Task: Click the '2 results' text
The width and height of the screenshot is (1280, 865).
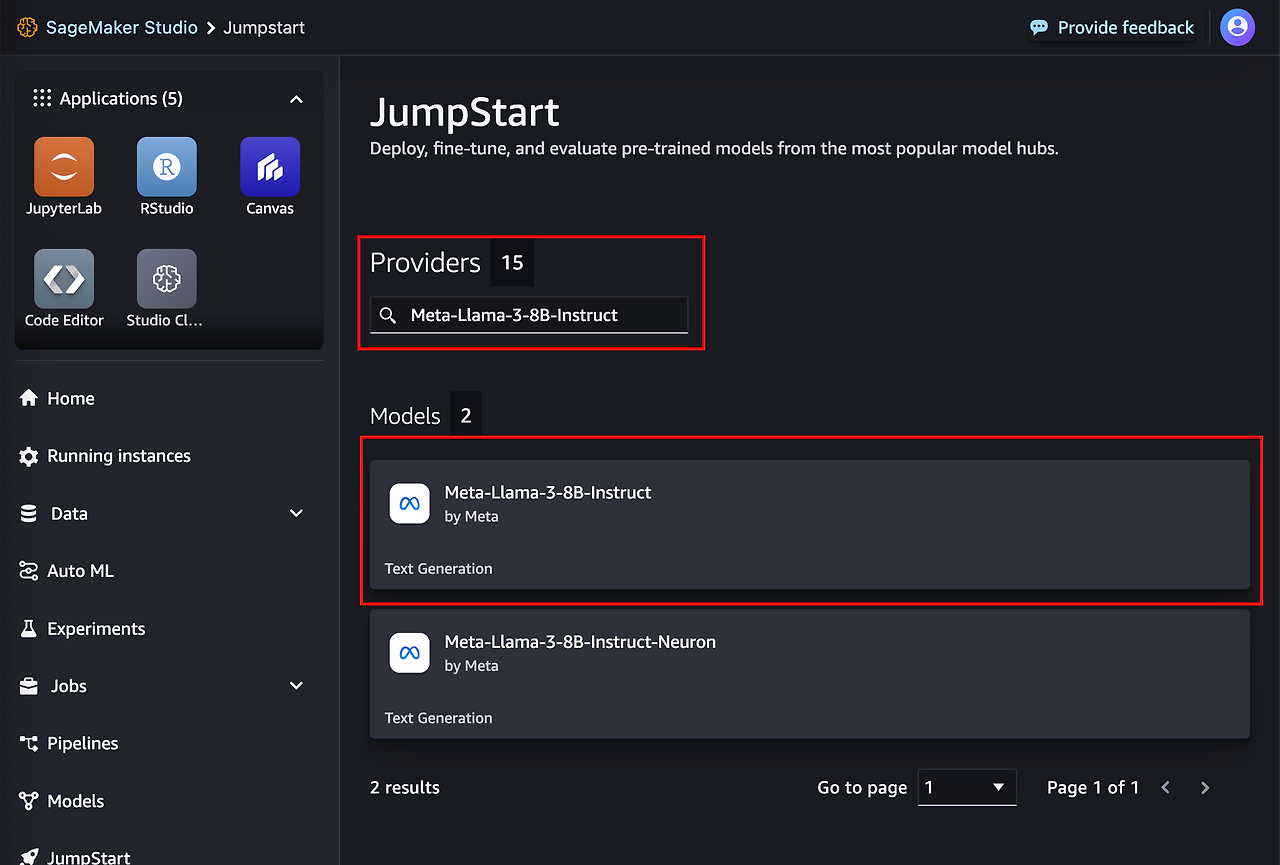Action: point(405,787)
